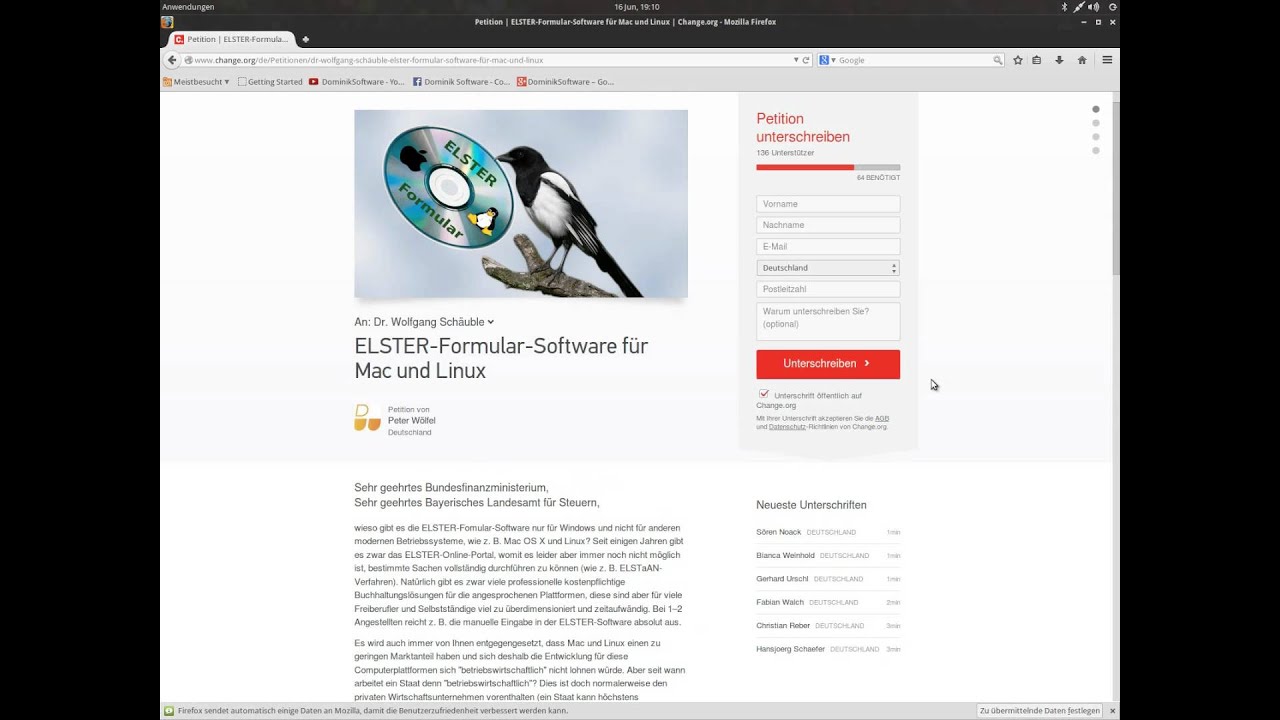Click the globe site identity icon in the URL bar
This screenshot has width=1280, height=720.
coord(188,60)
